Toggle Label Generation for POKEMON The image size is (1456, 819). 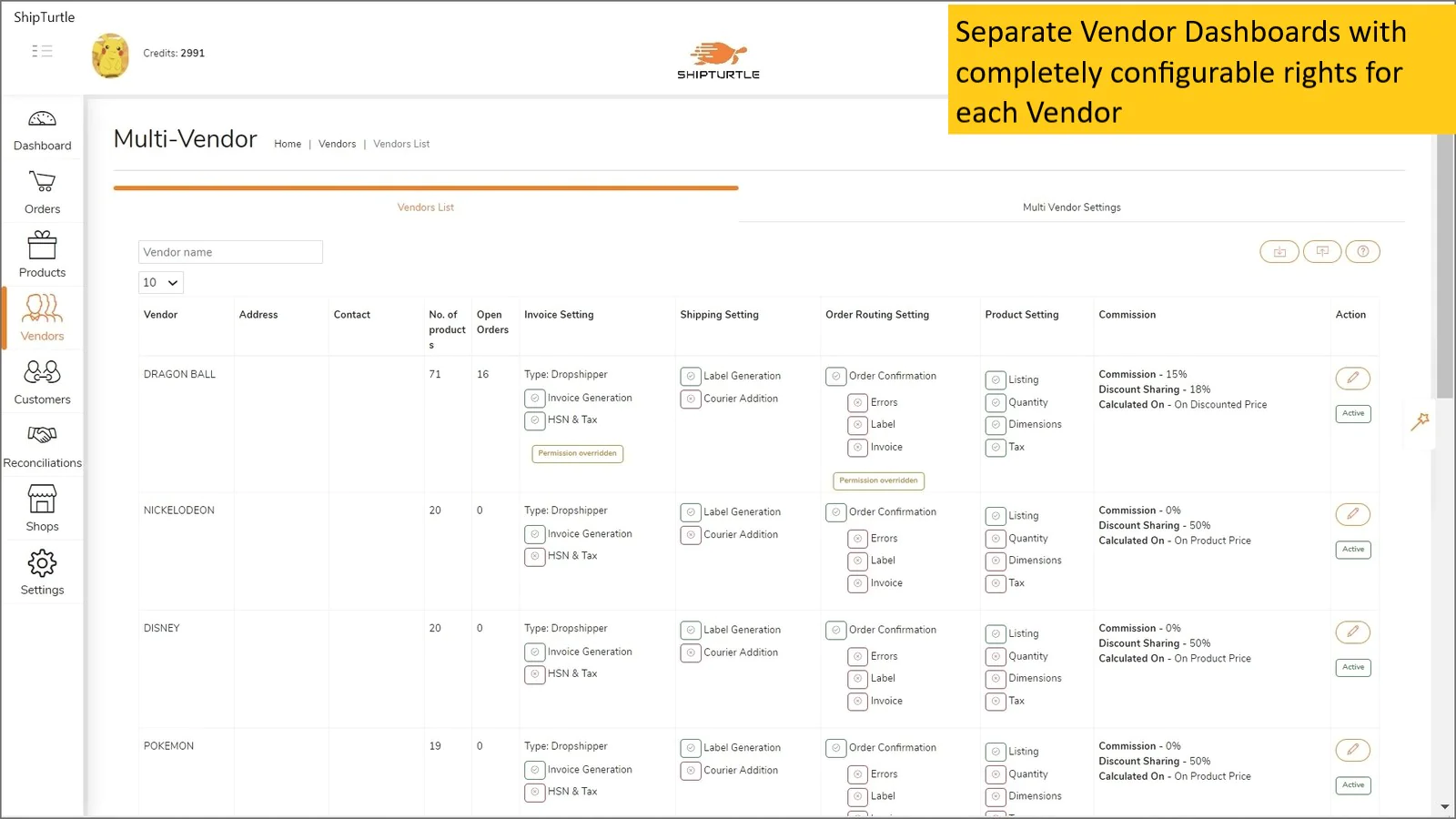[x=691, y=748]
